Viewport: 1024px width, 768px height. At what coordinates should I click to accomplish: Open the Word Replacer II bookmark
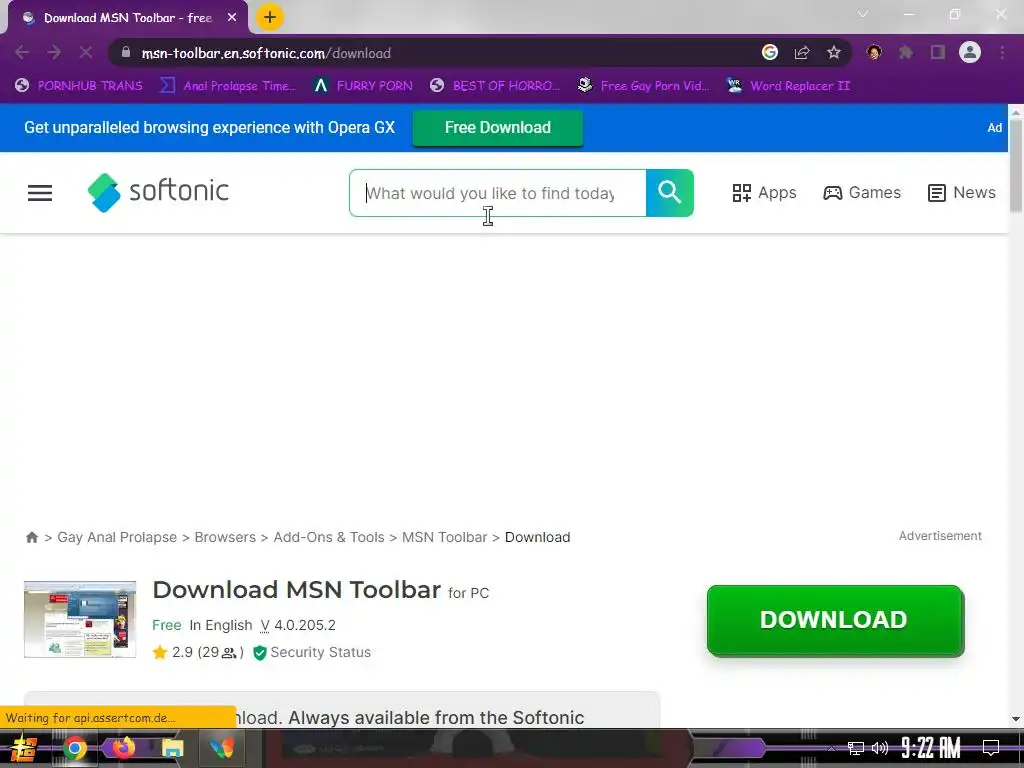click(x=789, y=86)
